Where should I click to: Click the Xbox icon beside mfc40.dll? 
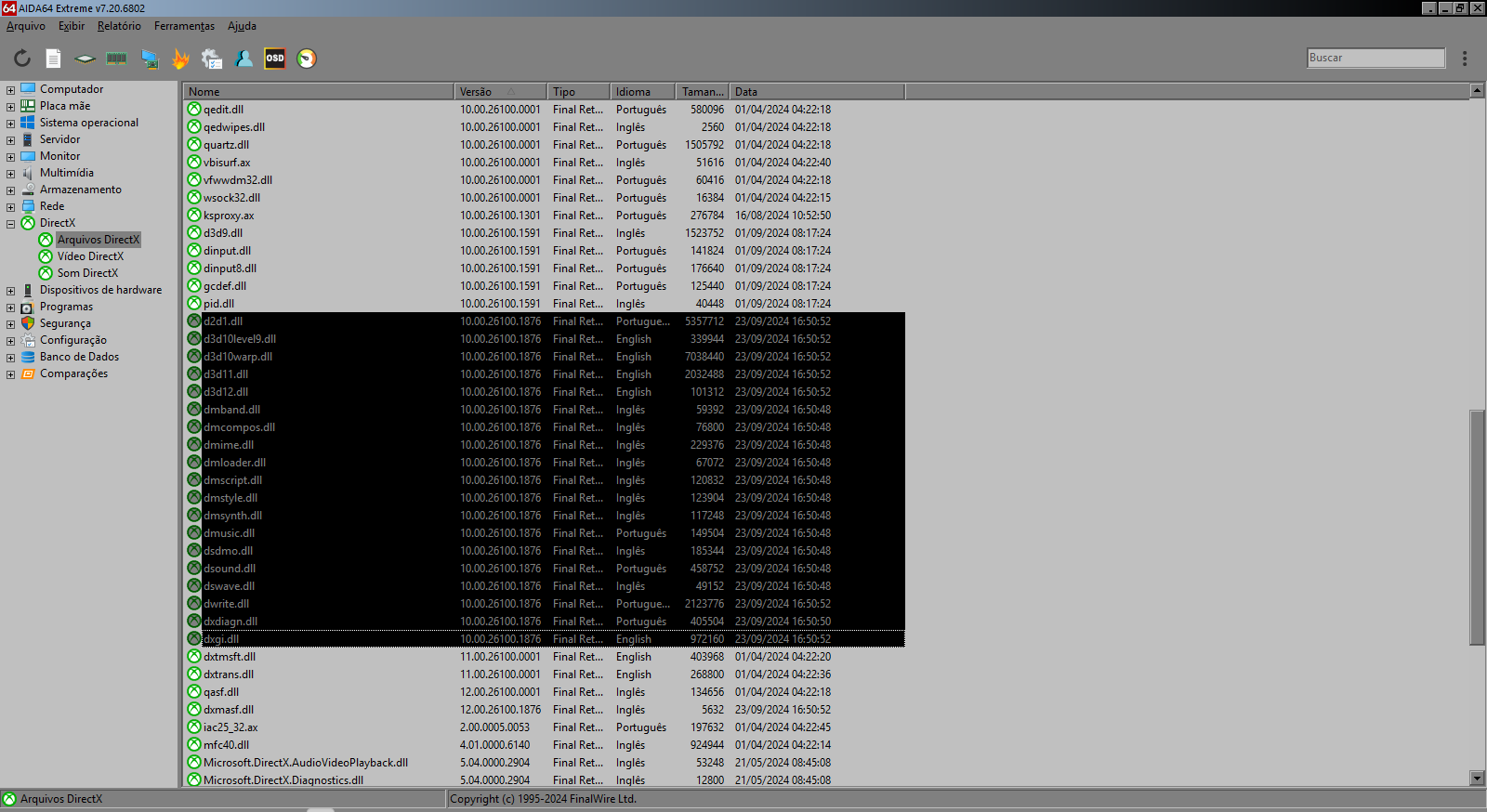click(x=194, y=745)
